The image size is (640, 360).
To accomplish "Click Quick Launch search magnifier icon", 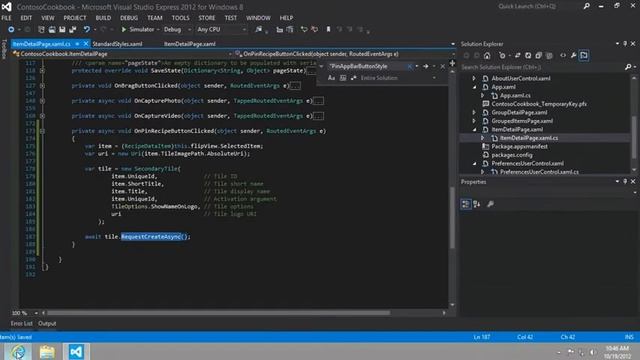I will coord(587,6).
